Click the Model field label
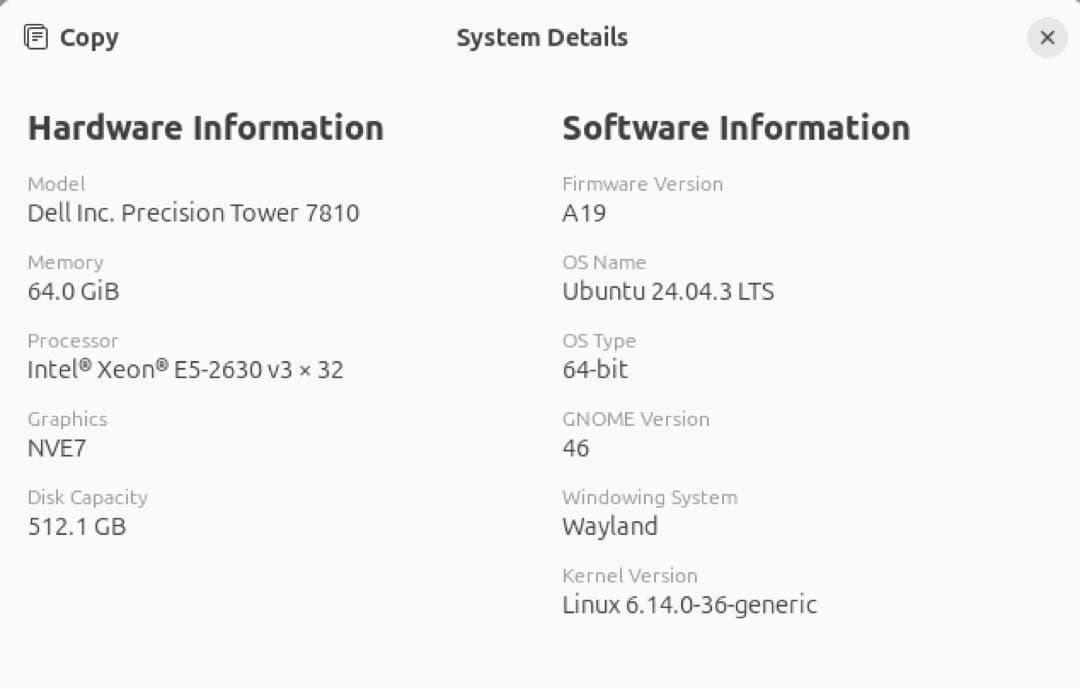Screen dimensions: 1080x689 point(56,184)
